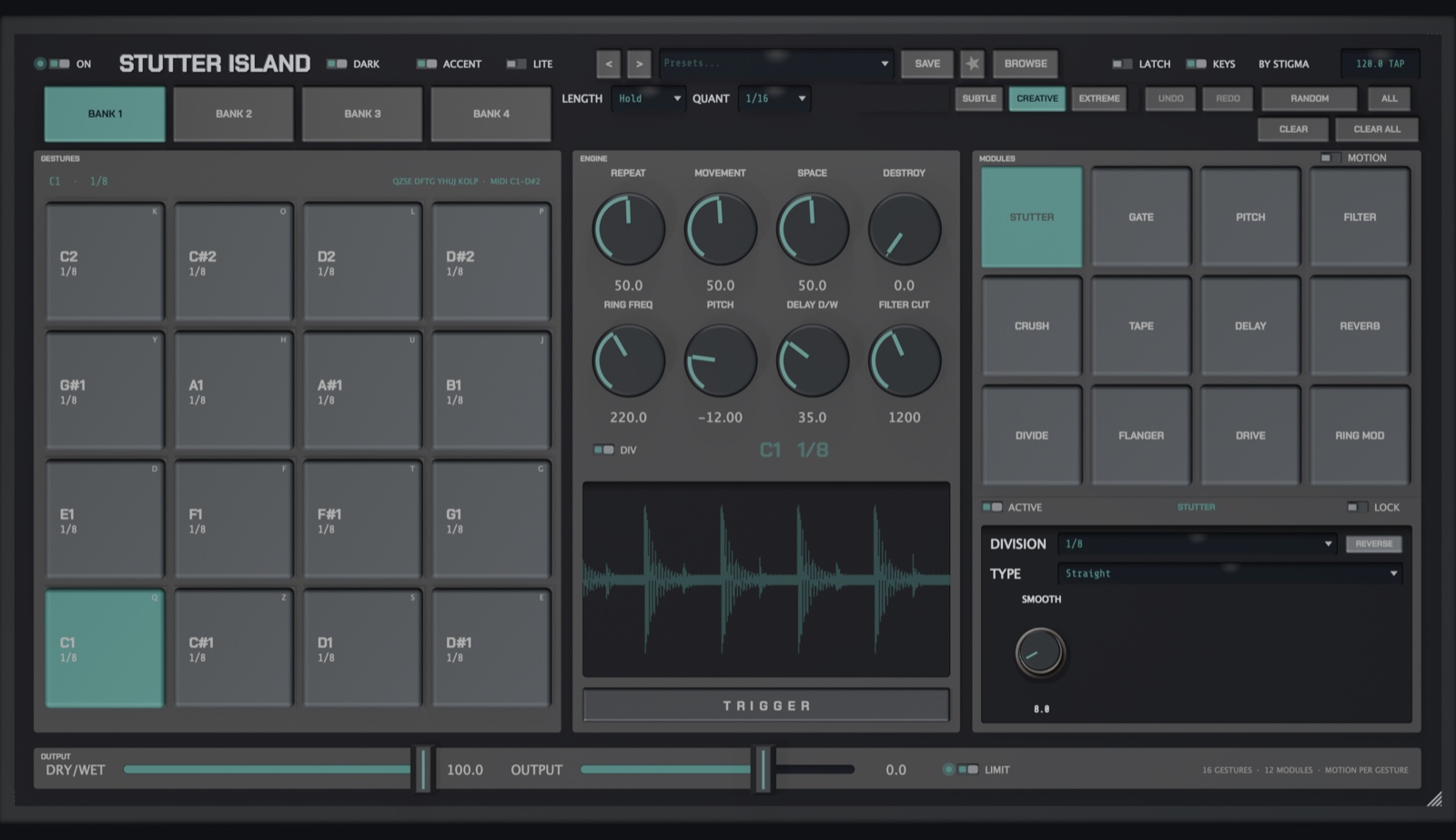Click the Pitch engine knob
This screenshot has height=840, width=1456.
coord(720,361)
